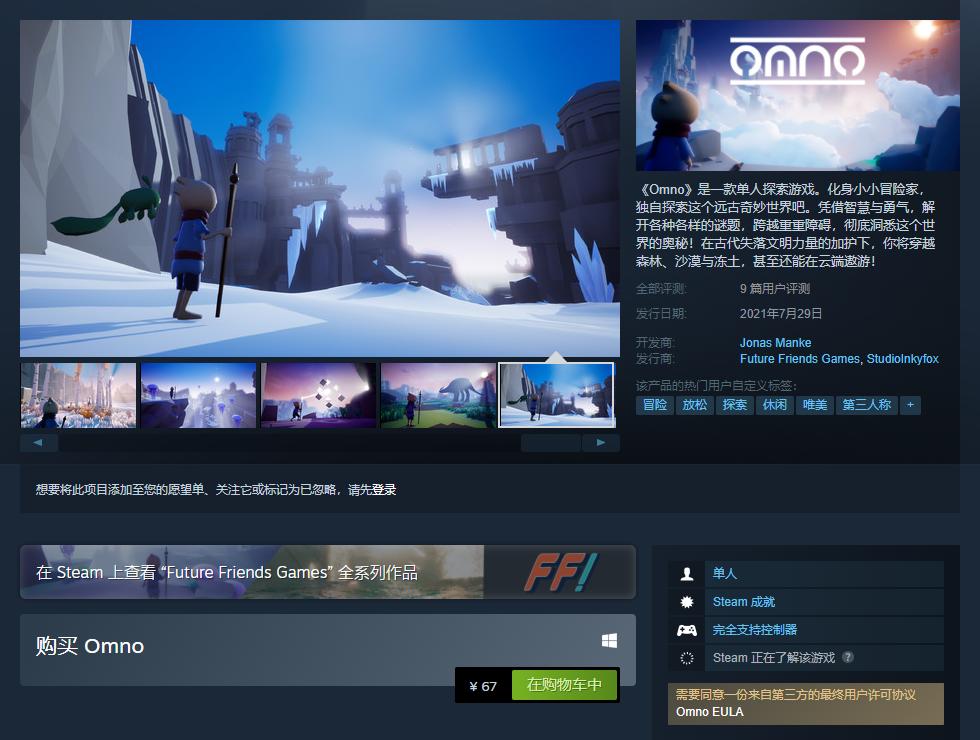Click the question mark help icon

coord(848,657)
